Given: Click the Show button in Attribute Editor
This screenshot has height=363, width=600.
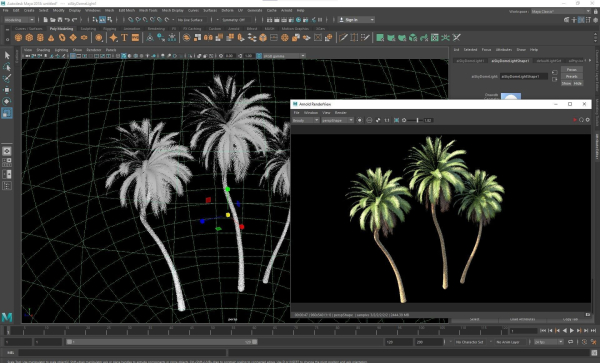Looking at the screenshot, I should [x=566, y=83].
